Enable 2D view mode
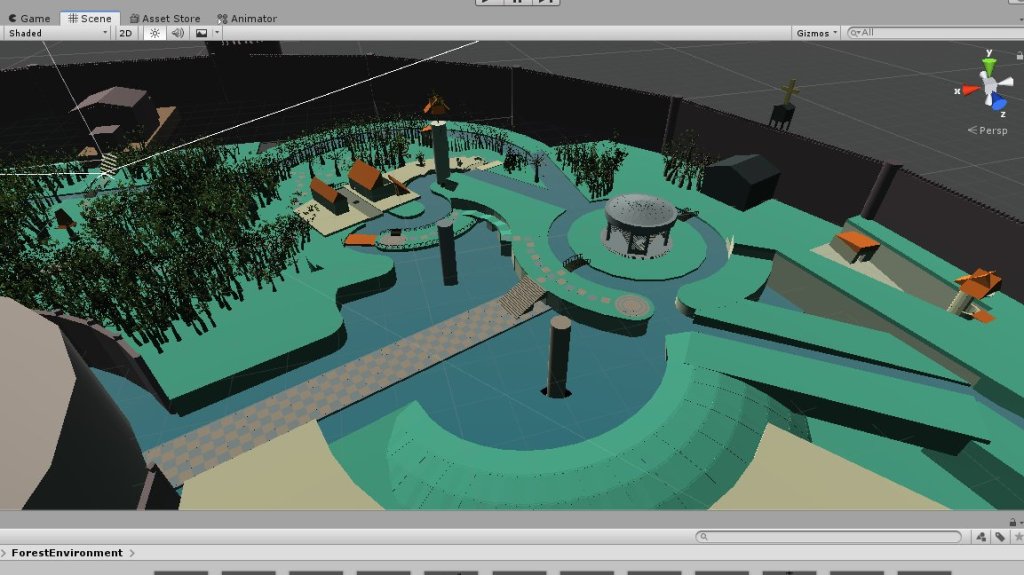Viewport: 1024px width, 575px height. point(126,33)
